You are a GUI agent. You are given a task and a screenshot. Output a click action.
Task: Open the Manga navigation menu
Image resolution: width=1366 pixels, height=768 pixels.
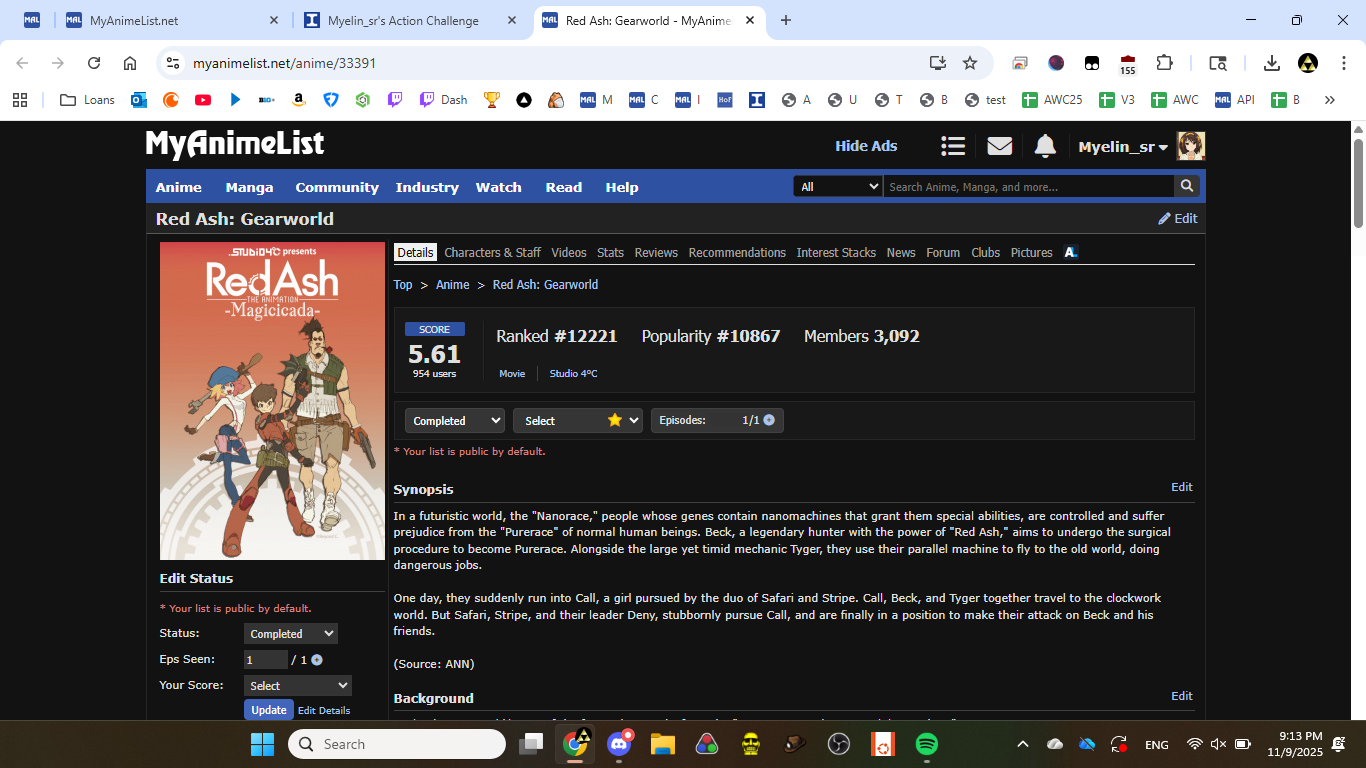point(249,187)
